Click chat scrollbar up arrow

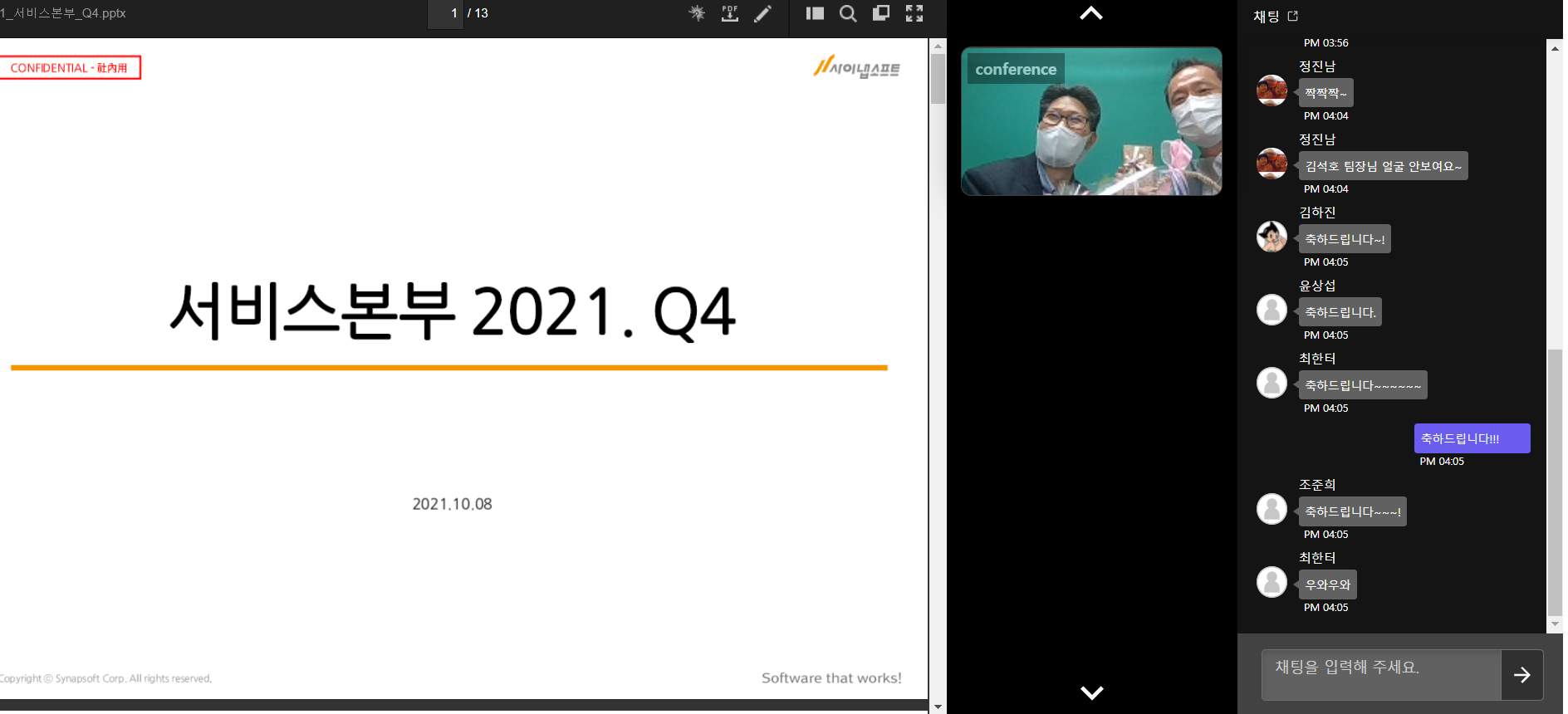click(1555, 48)
